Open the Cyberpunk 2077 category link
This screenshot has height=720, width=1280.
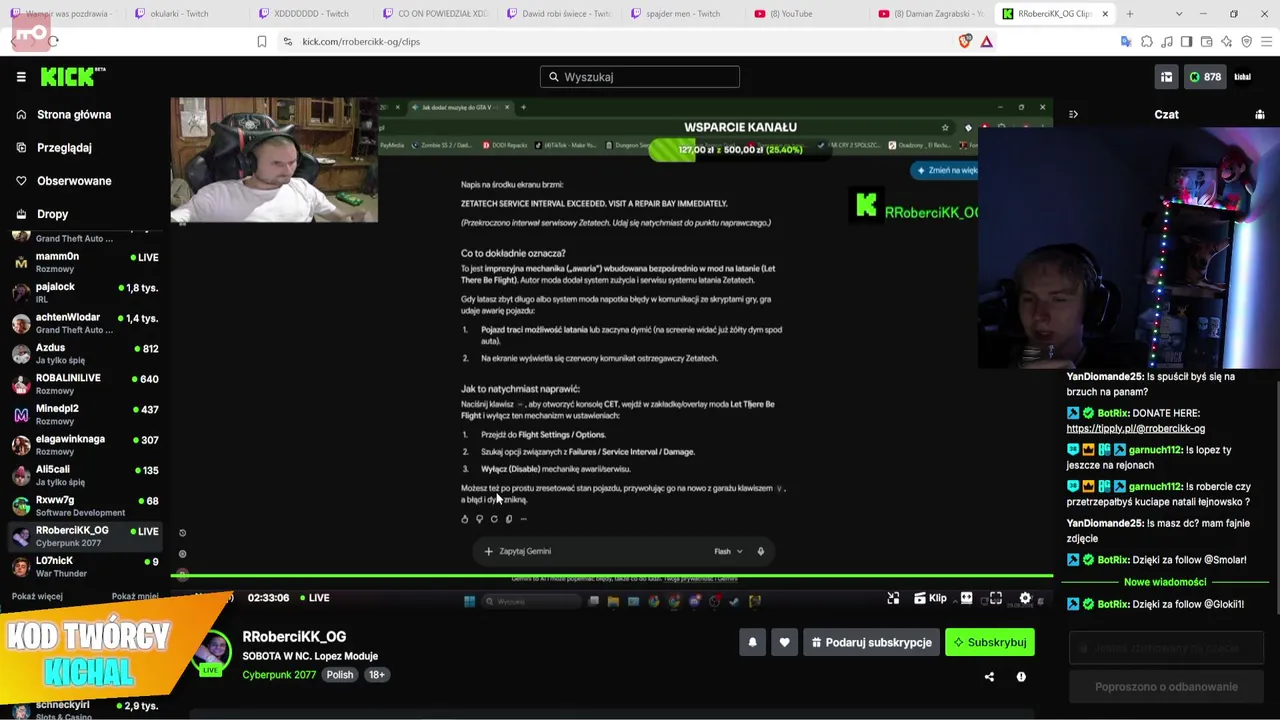click(x=279, y=675)
